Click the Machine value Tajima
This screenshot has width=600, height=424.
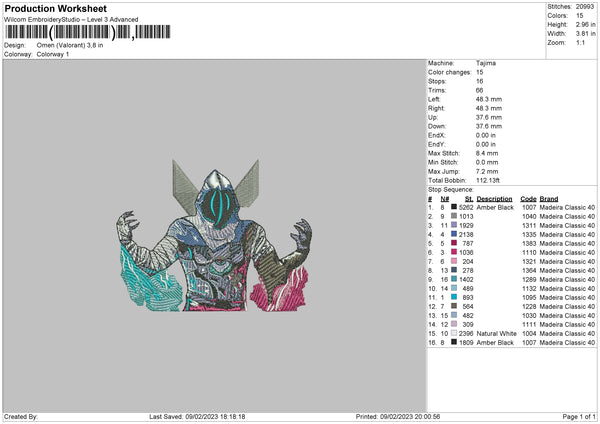click(486, 62)
